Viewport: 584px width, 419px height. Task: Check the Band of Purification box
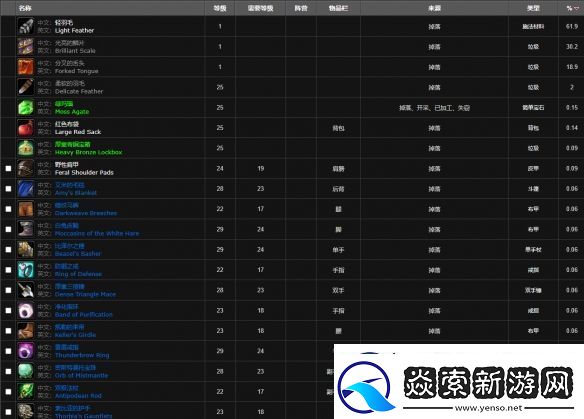(8, 311)
